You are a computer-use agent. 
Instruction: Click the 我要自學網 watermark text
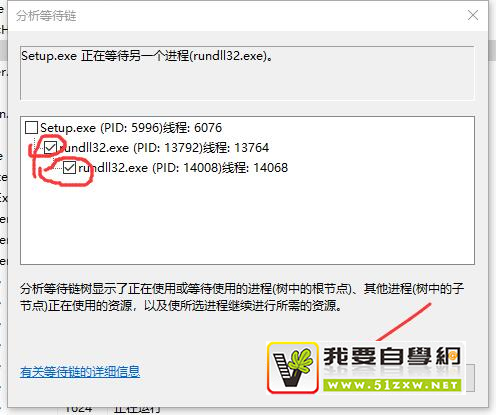[392, 357]
